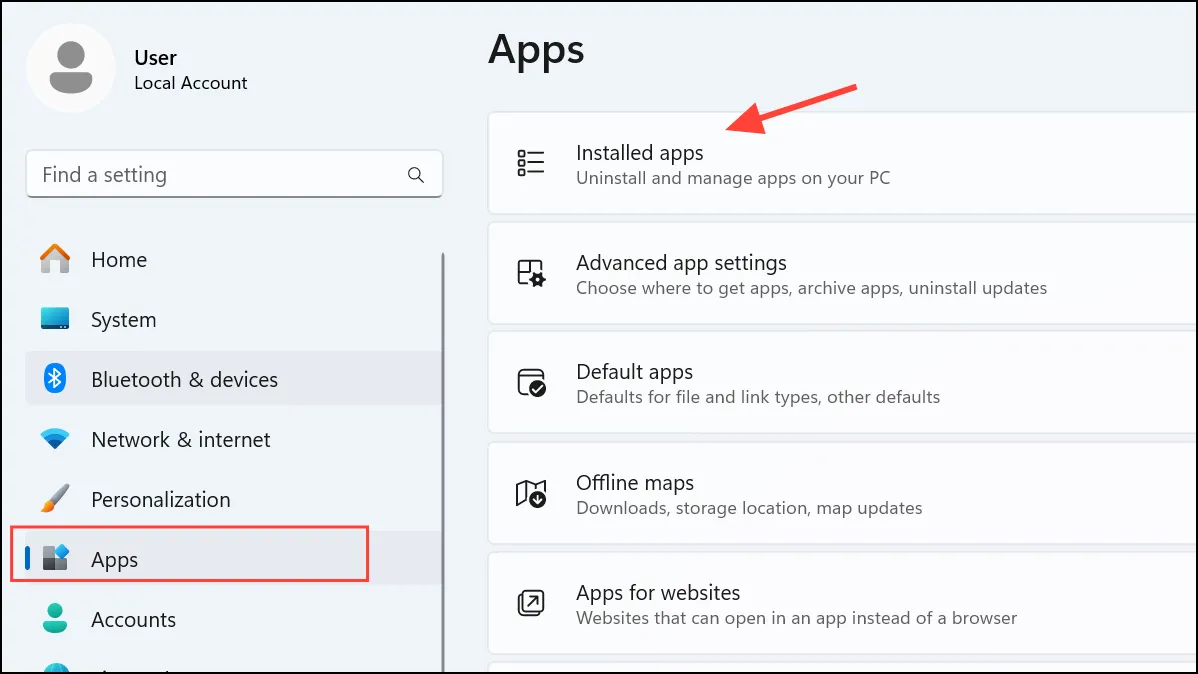Go to Home in the sidebar
This screenshot has width=1198, height=674.
[235, 259]
